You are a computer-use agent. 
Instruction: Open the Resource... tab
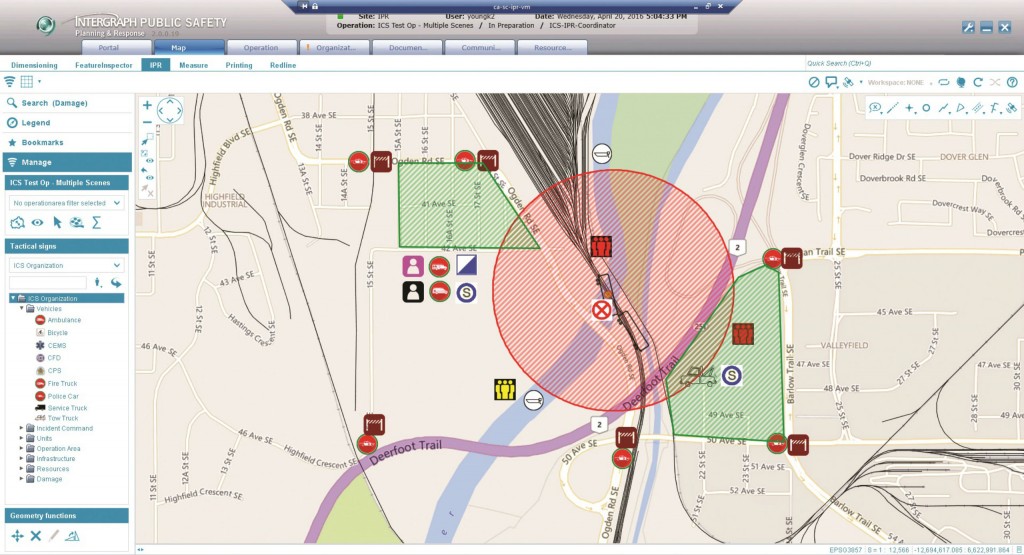552,48
